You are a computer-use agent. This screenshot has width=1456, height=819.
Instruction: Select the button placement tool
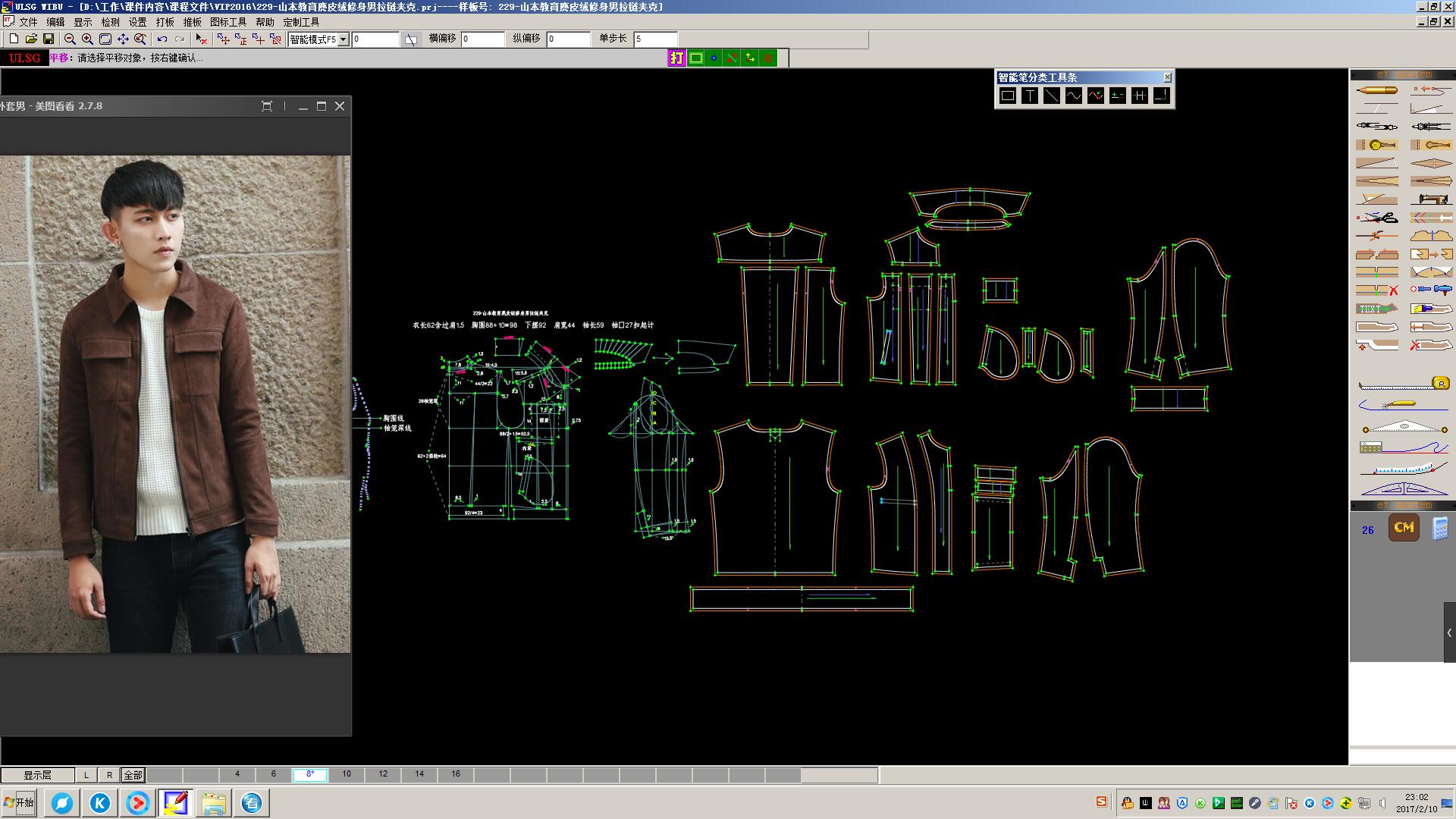coord(1377,144)
